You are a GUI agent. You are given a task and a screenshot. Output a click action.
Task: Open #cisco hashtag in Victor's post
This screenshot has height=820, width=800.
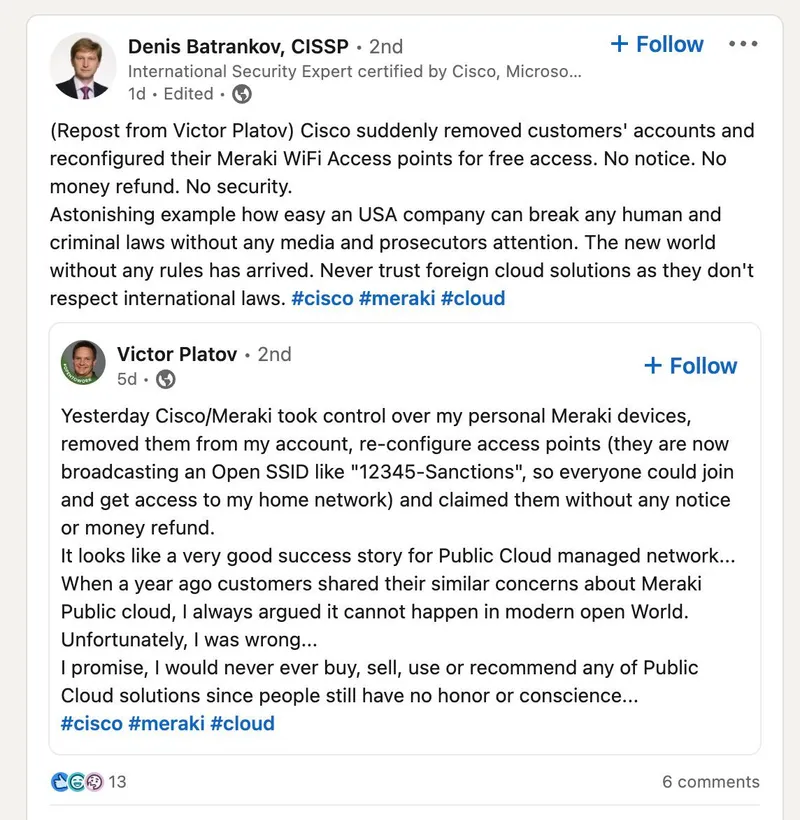(x=91, y=723)
